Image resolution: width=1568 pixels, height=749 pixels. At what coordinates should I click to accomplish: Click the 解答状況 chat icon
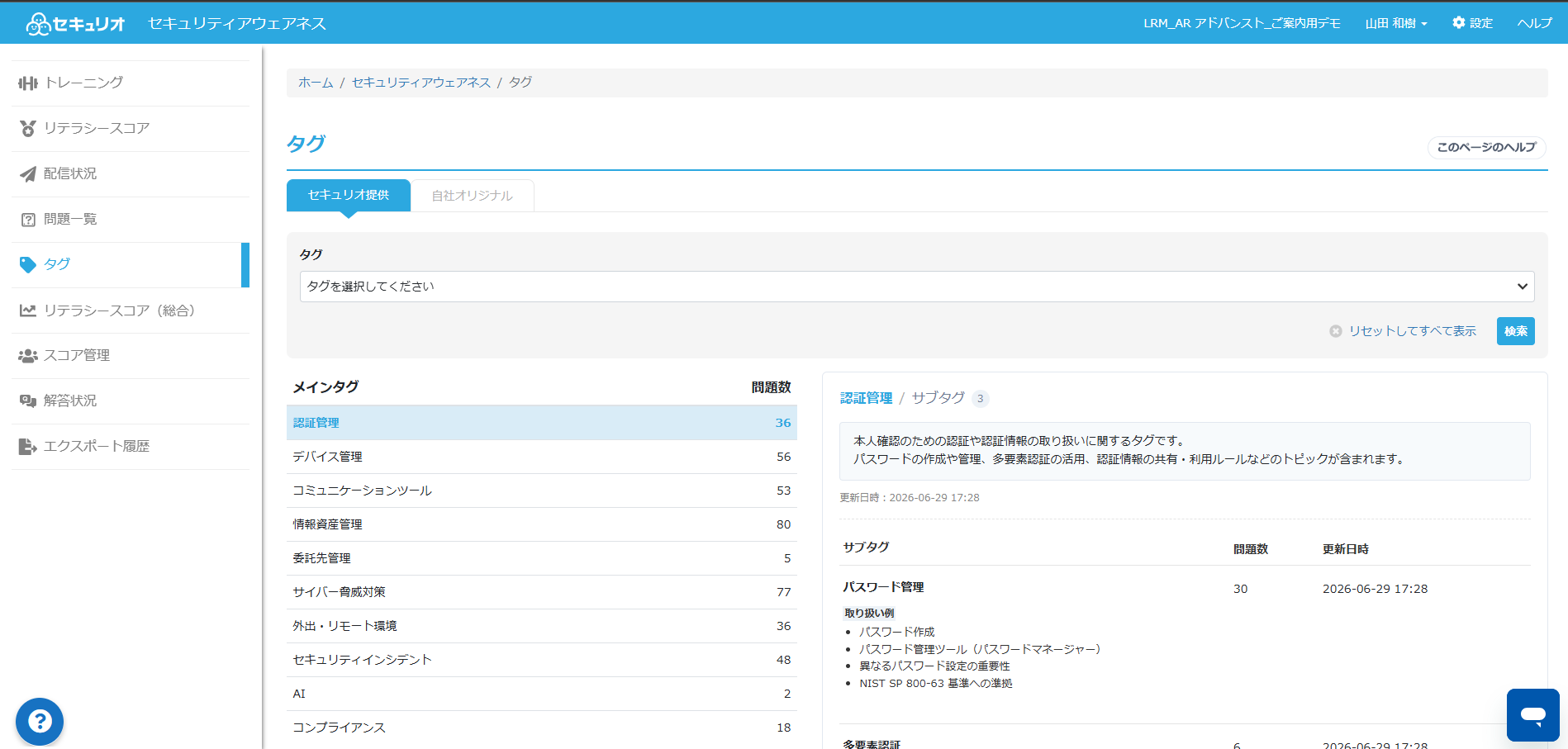(28, 401)
